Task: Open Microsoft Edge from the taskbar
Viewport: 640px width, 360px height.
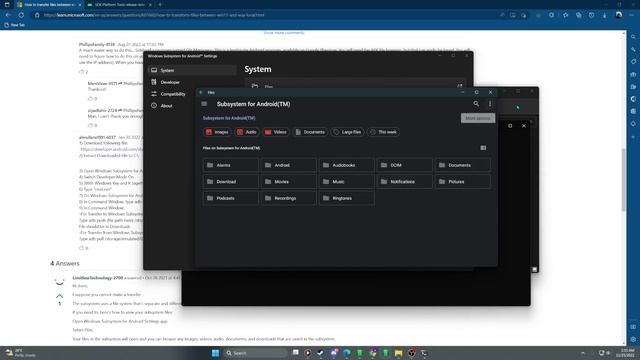Action: coord(347,353)
